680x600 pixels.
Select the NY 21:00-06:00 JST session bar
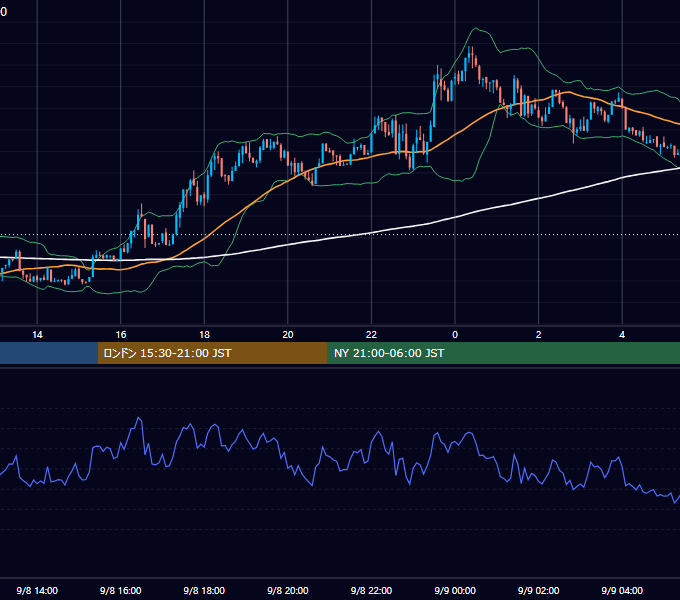pyautogui.click(x=503, y=353)
